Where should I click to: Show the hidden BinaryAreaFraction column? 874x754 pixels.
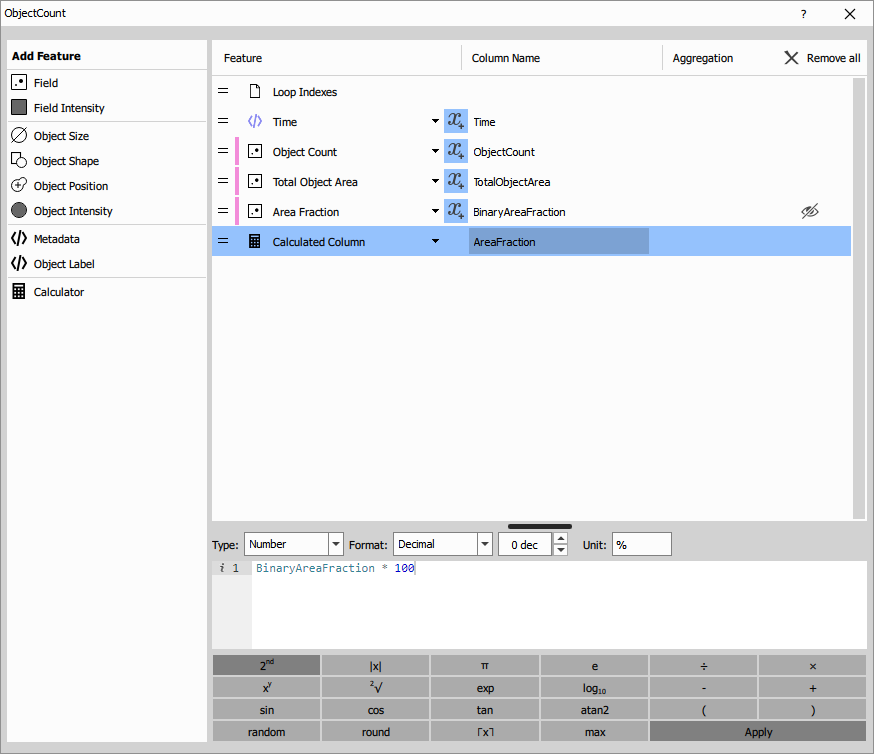[810, 211]
